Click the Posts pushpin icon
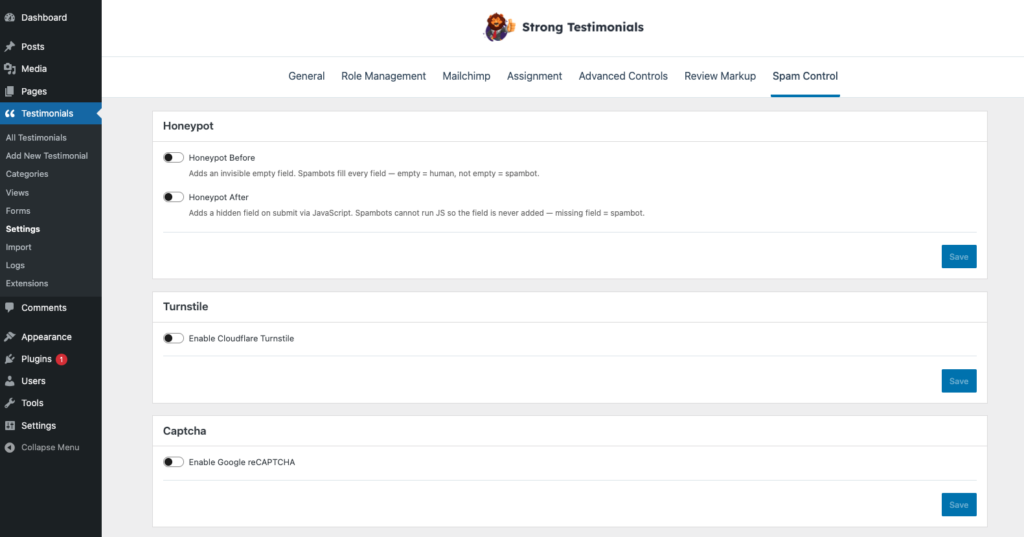Viewport: 1024px width, 537px height. (x=10, y=46)
